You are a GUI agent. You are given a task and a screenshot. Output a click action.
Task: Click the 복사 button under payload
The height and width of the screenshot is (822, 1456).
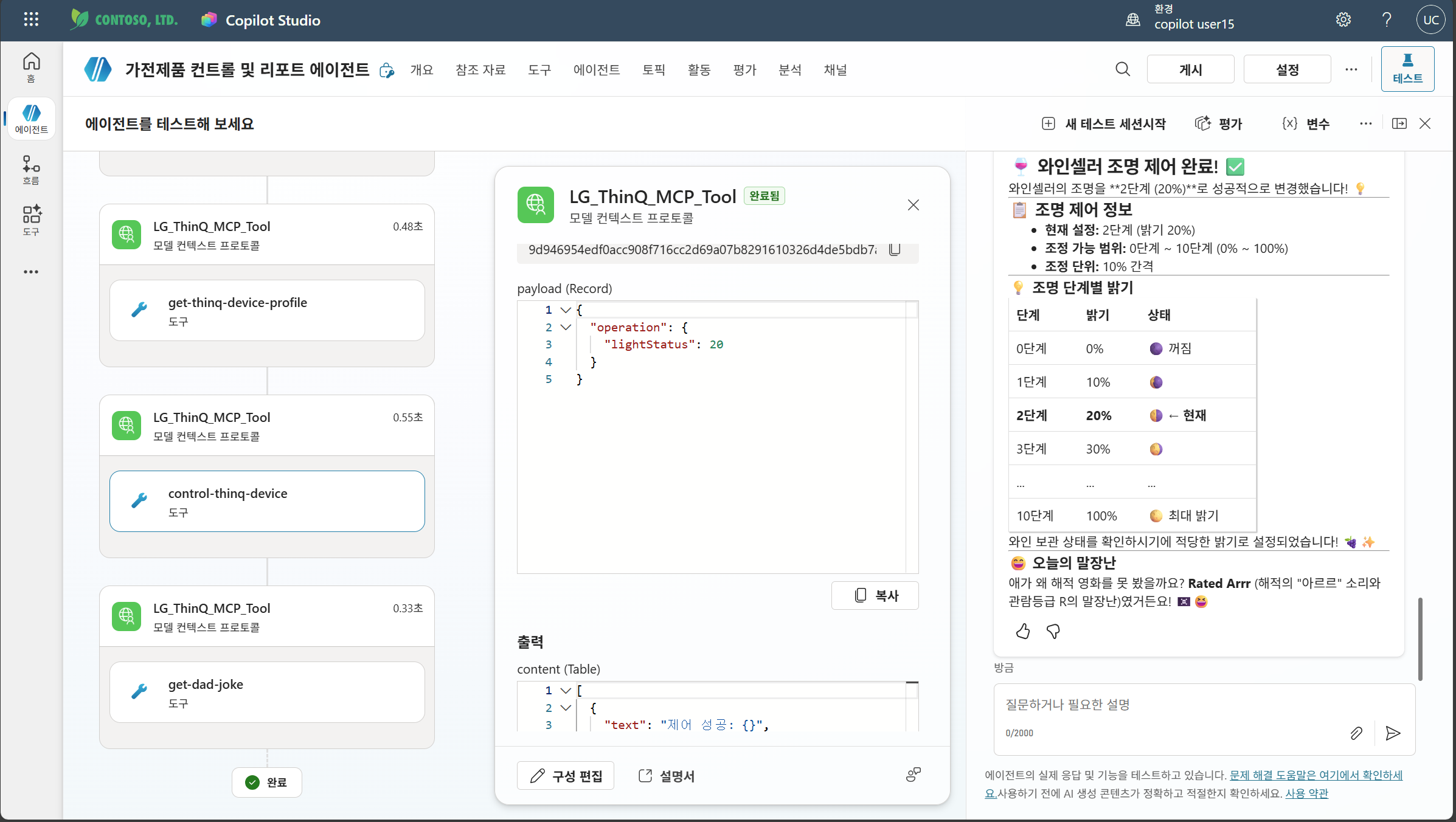[x=875, y=596]
